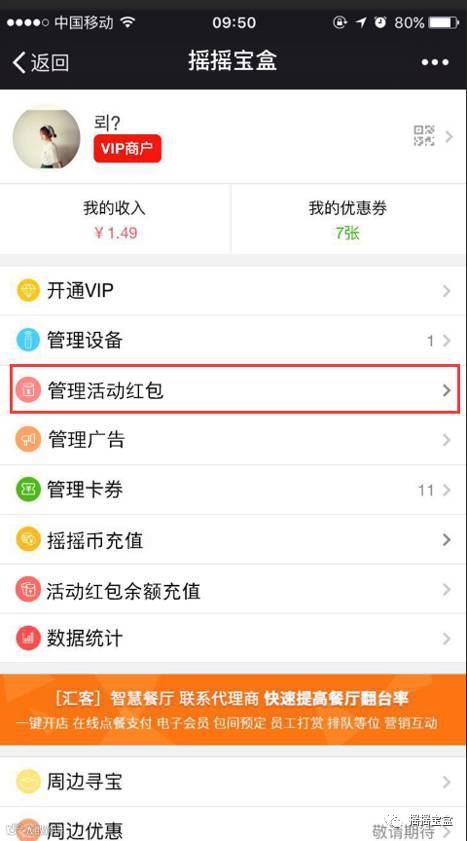Tap the pink 管理活动红包 icon
The height and width of the screenshot is (841, 467).
[28, 390]
